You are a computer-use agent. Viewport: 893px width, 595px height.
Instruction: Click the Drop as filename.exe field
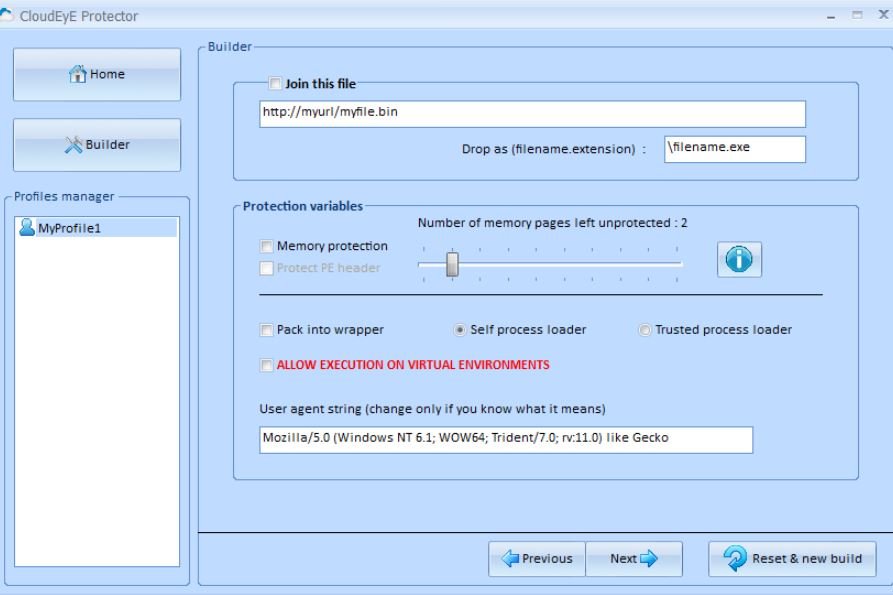(x=735, y=149)
